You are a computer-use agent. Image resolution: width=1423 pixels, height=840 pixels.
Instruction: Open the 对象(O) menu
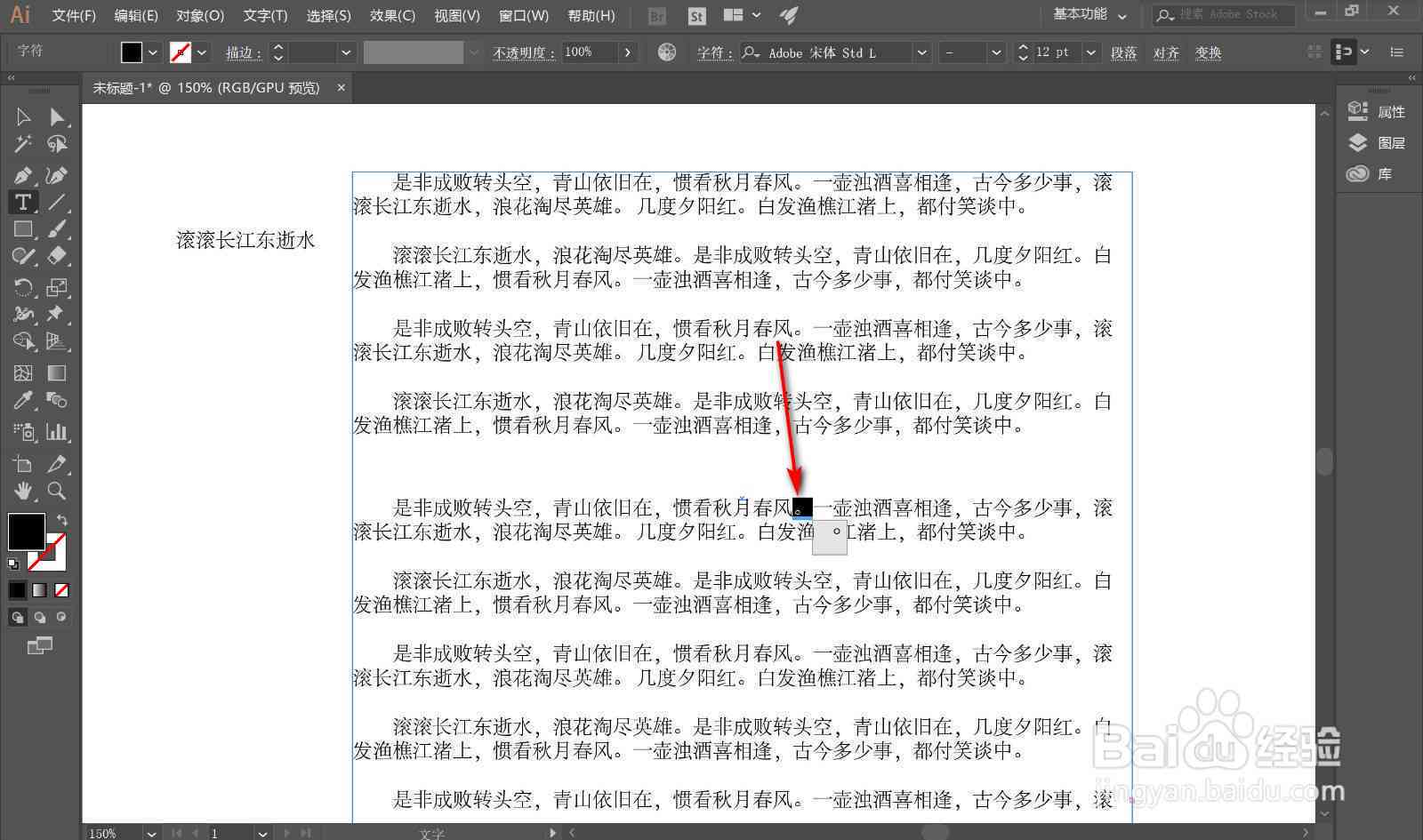pos(200,15)
